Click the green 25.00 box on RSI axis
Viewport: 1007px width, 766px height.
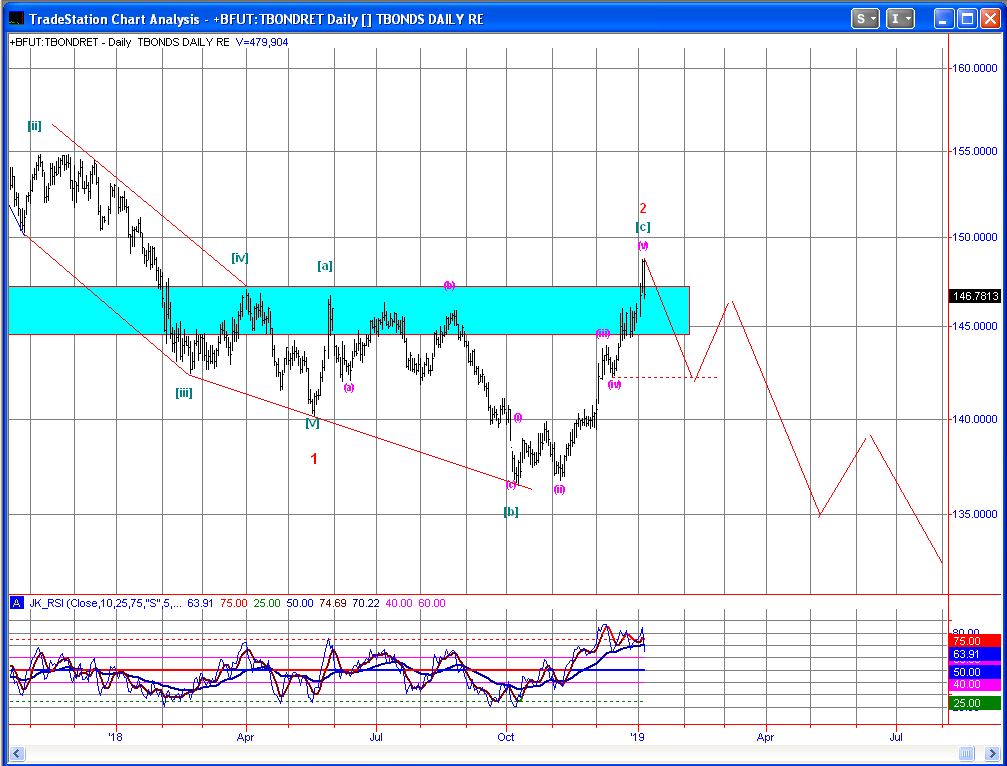tap(974, 703)
